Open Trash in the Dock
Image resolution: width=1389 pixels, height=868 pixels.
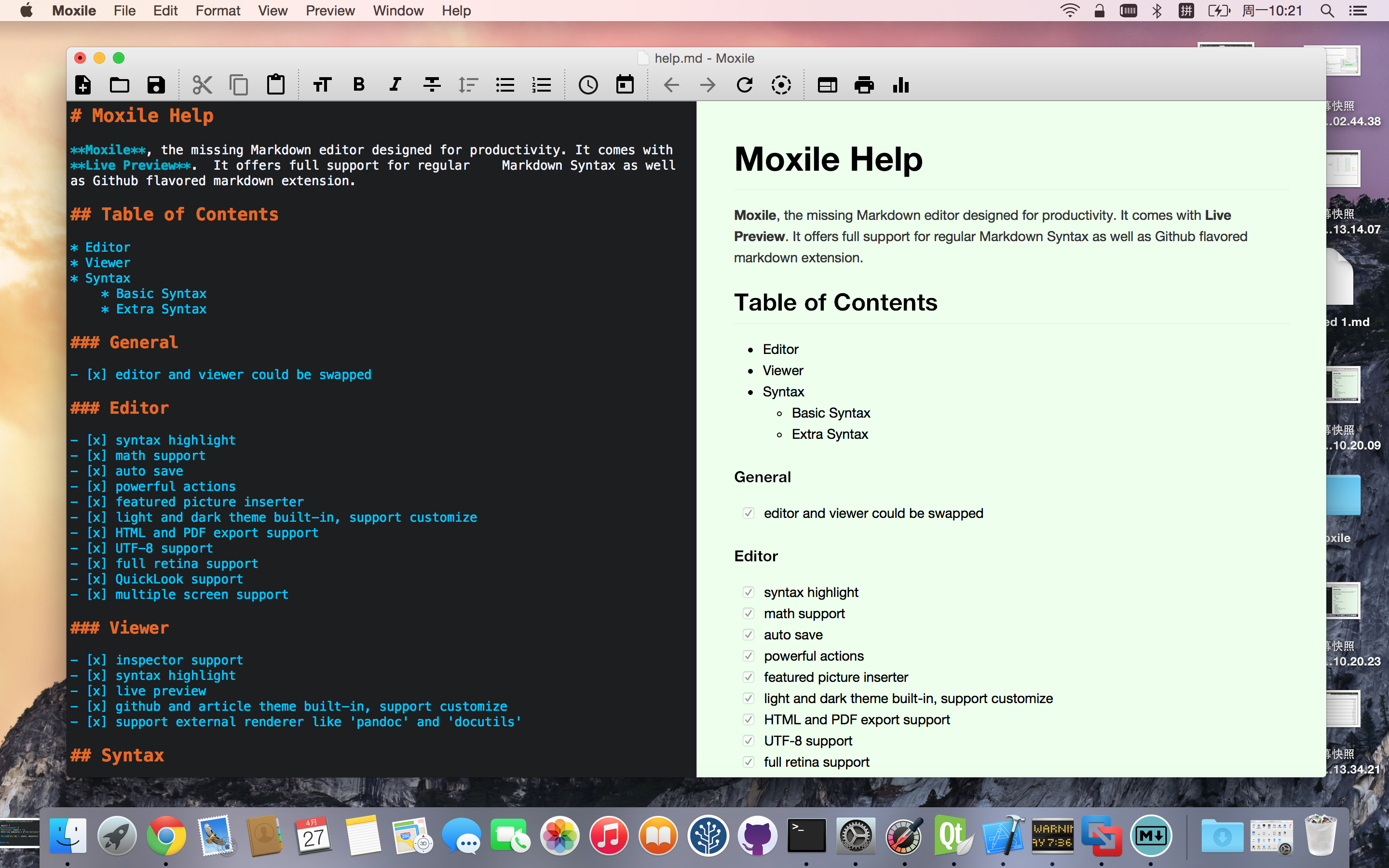[1320, 835]
